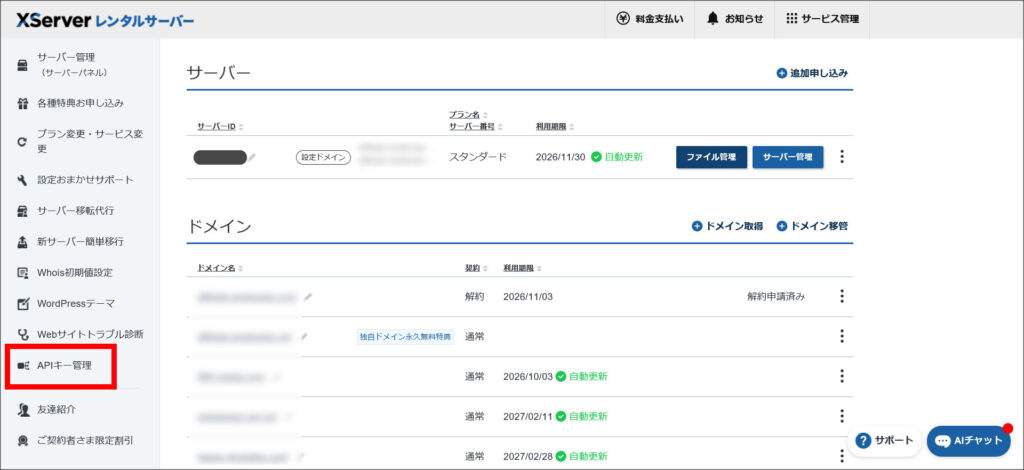The width and height of the screenshot is (1024, 470).
Task: Open the server row three-dot menu
Action: (842, 157)
